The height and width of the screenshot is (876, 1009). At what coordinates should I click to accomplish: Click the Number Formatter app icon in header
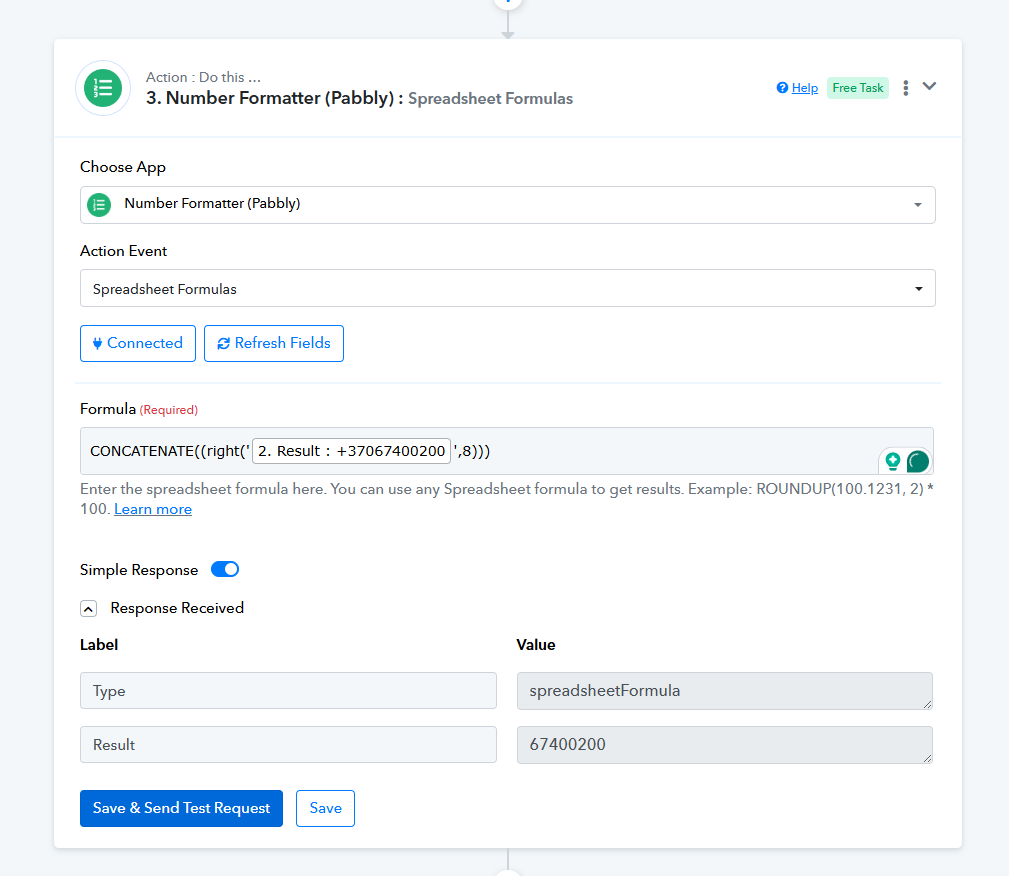(103, 88)
